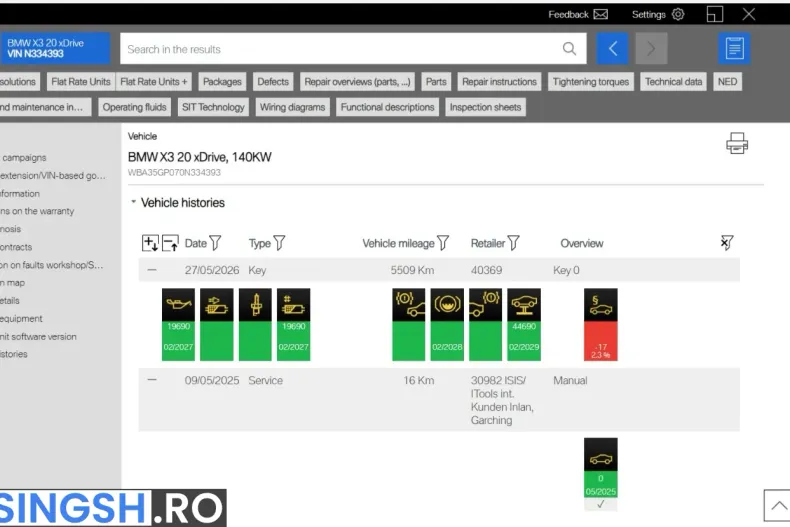Click retailer number 40369

tap(486, 270)
